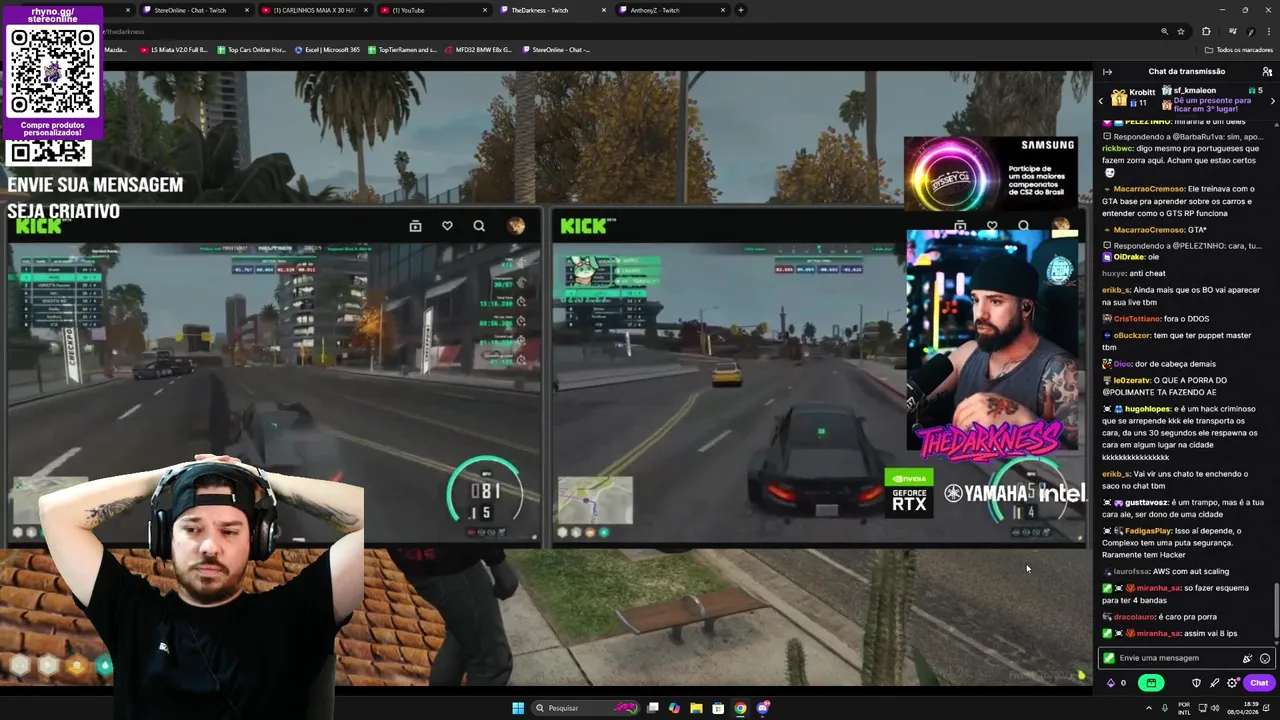Open the Bits cheer icon in chat input
The image size is (1280, 720).
[1247, 658]
